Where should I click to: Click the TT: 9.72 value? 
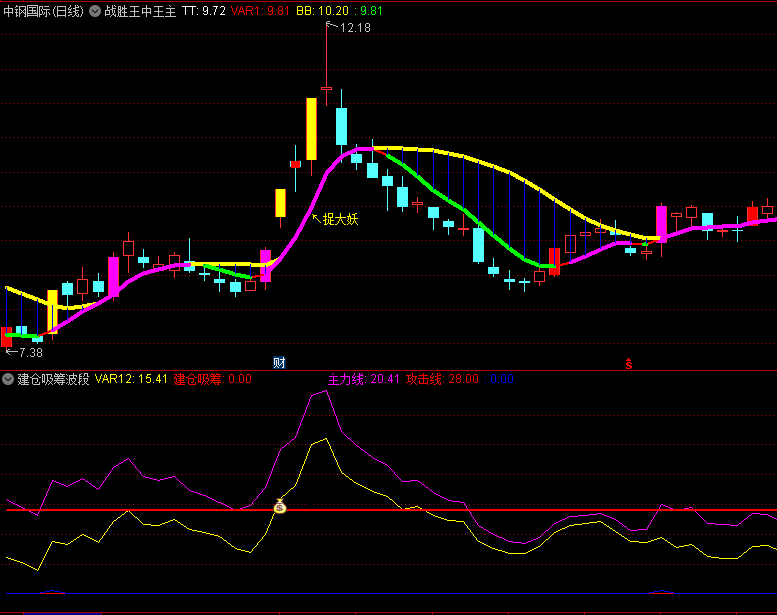pyautogui.click(x=204, y=11)
